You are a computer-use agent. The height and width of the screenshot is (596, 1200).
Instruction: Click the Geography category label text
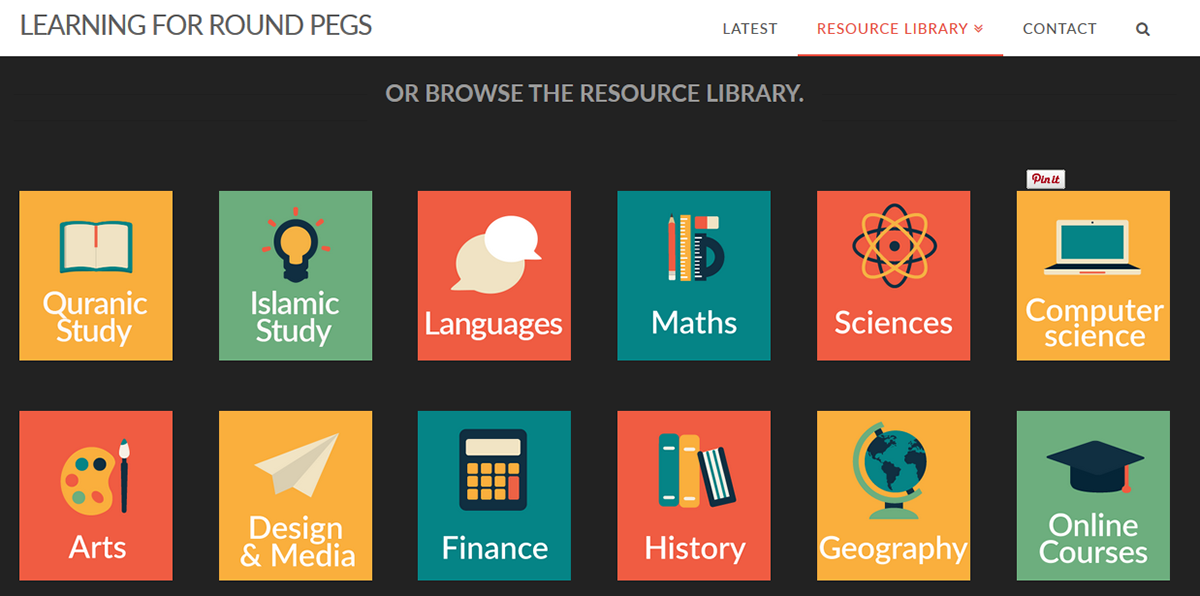tap(893, 548)
